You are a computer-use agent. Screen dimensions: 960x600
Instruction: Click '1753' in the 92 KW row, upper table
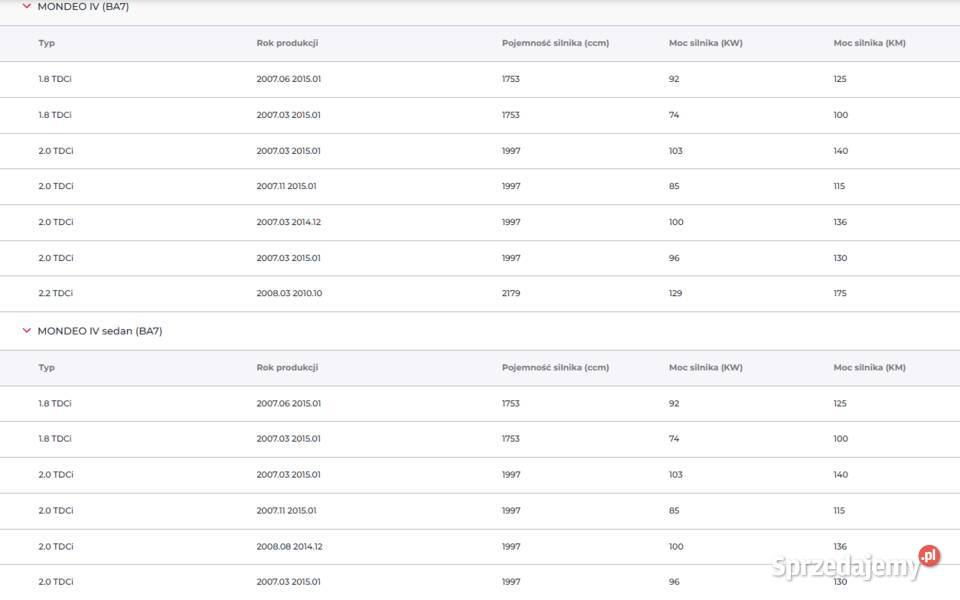[x=511, y=79]
